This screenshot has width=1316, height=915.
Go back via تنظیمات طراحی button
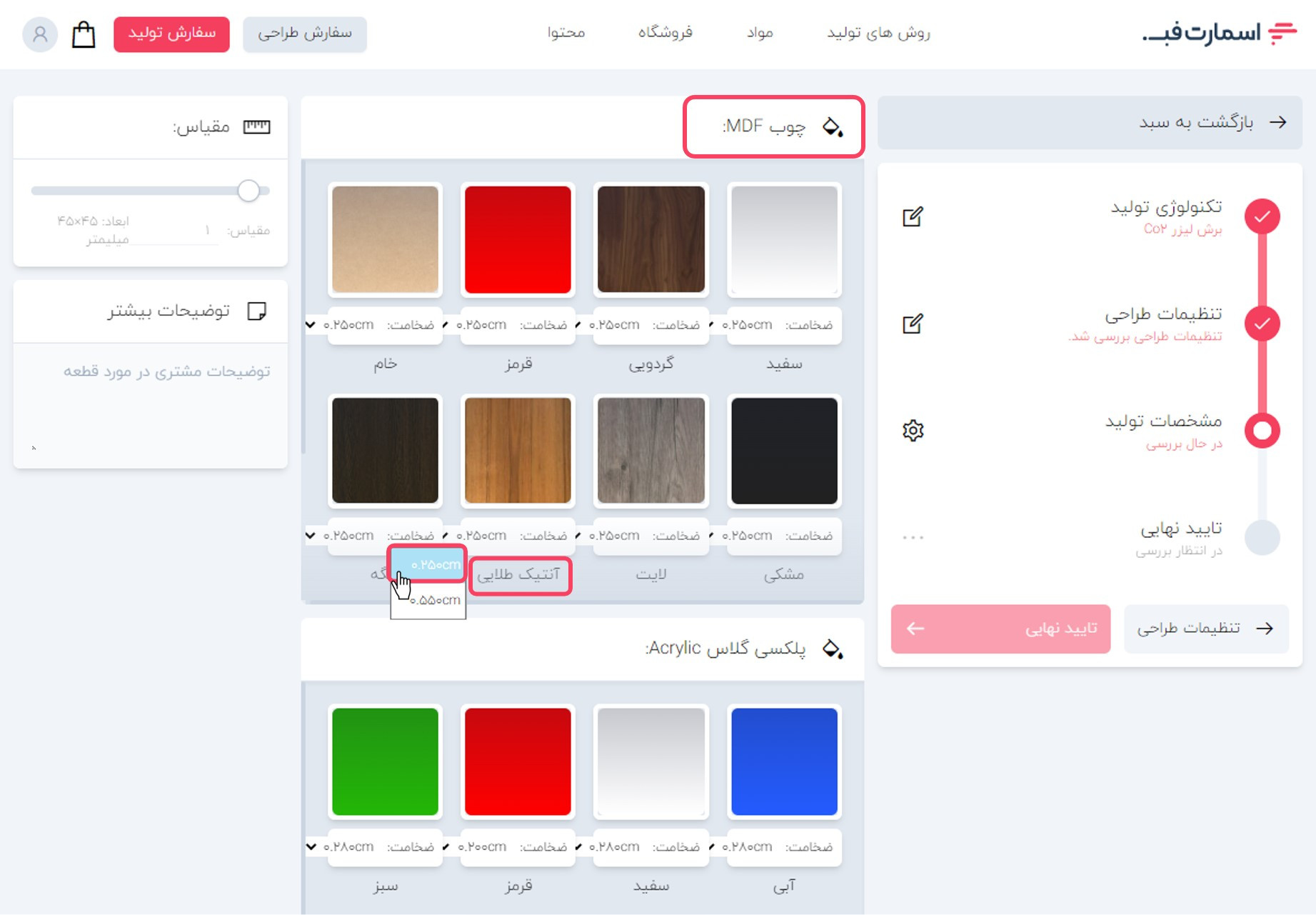[x=1206, y=629]
